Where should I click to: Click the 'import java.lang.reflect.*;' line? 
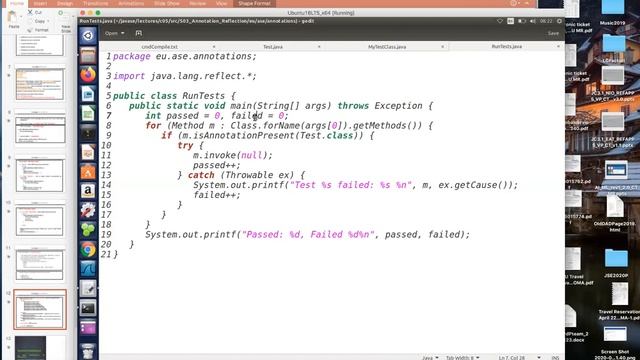click(185, 76)
